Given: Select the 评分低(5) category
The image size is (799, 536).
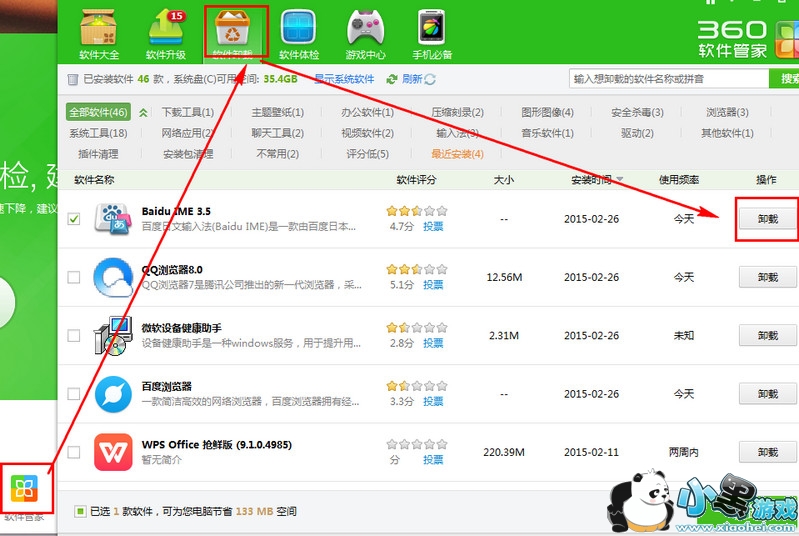Looking at the screenshot, I should click(x=367, y=154).
